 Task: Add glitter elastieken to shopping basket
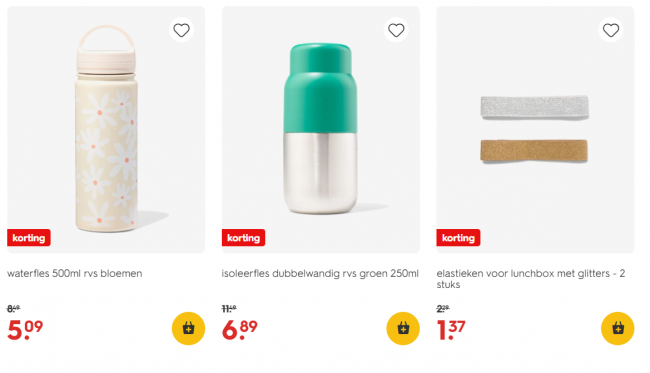(618, 328)
